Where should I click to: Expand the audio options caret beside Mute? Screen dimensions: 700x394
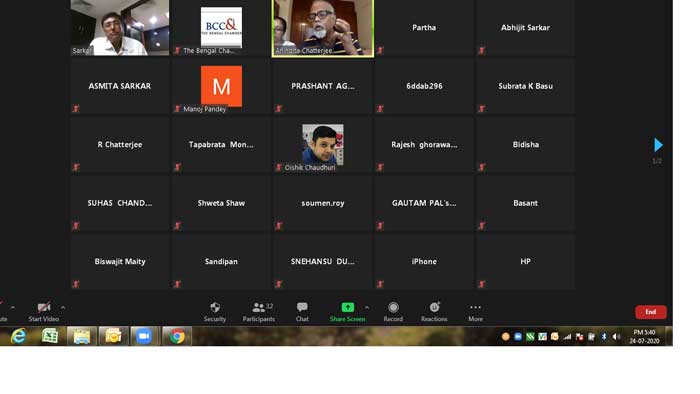click(x=12, y=307)
